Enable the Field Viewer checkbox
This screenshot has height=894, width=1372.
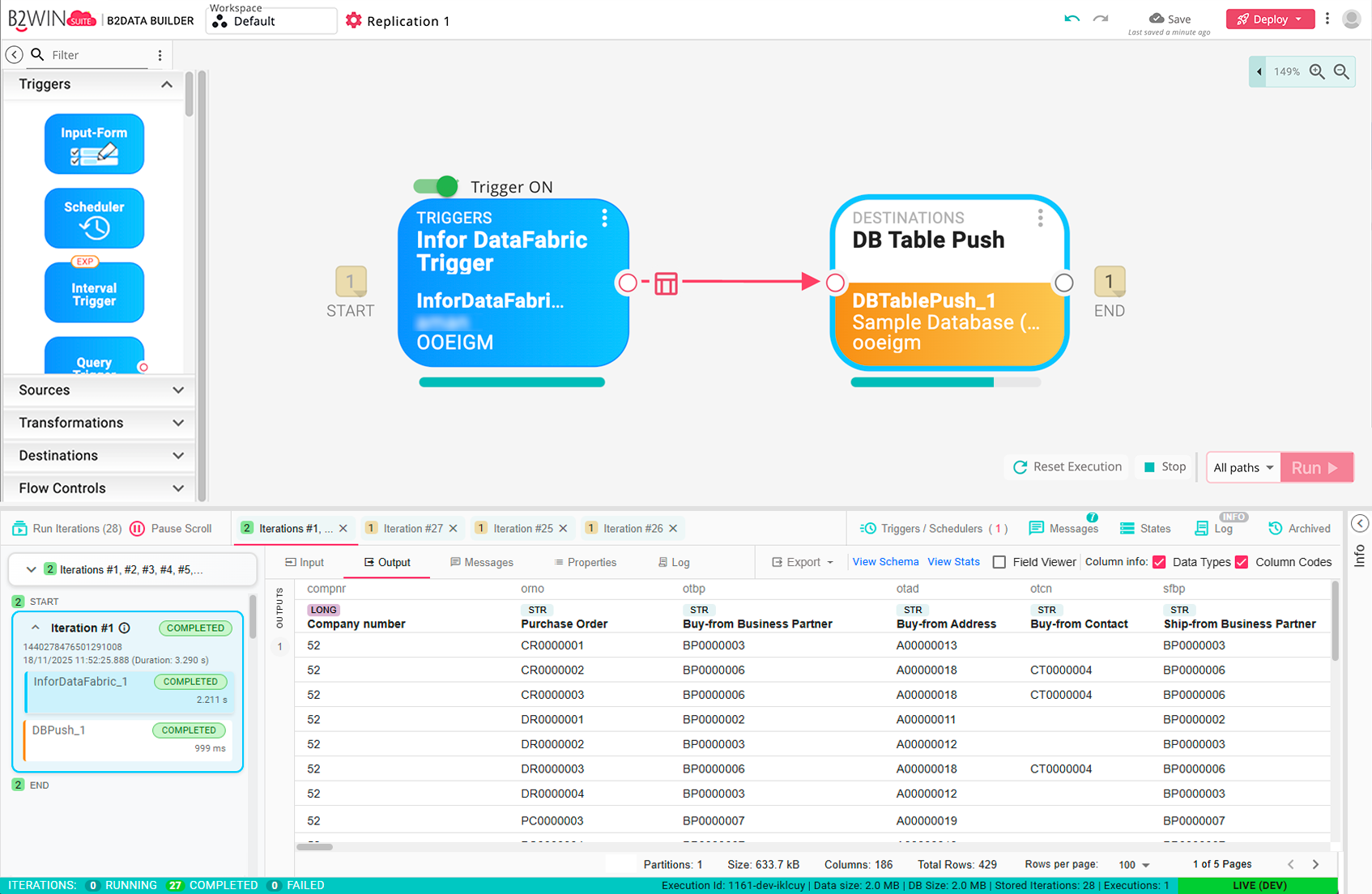[x=999, y=562]
